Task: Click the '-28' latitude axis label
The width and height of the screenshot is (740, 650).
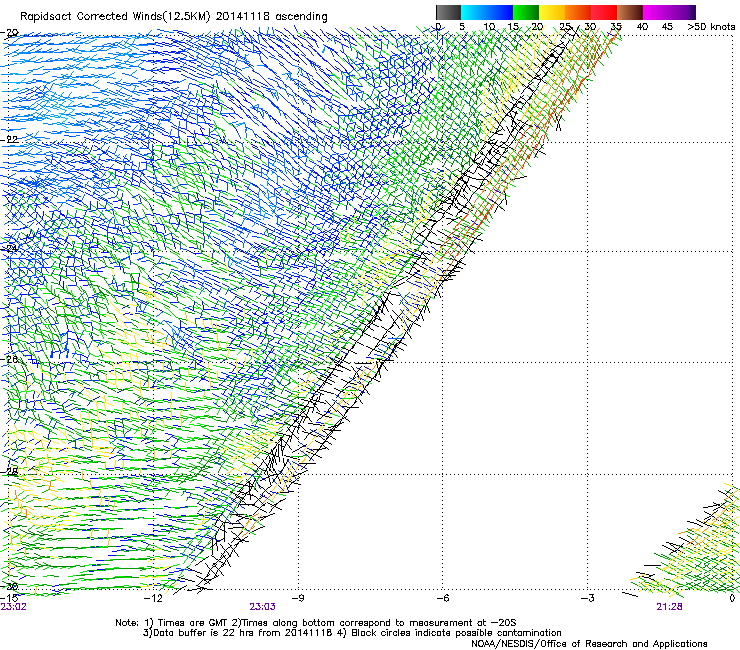Action: click(9, 471)
